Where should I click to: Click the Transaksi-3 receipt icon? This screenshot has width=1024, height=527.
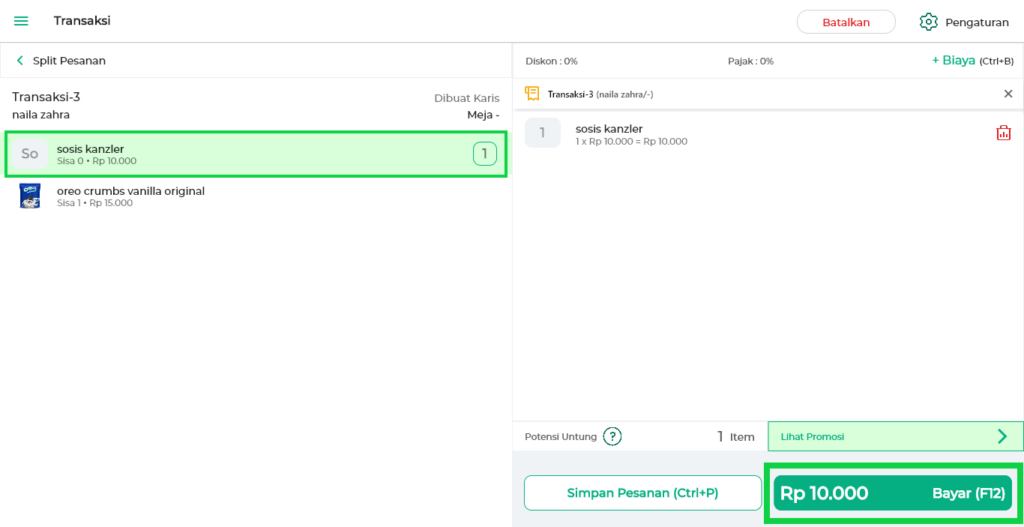532,94
